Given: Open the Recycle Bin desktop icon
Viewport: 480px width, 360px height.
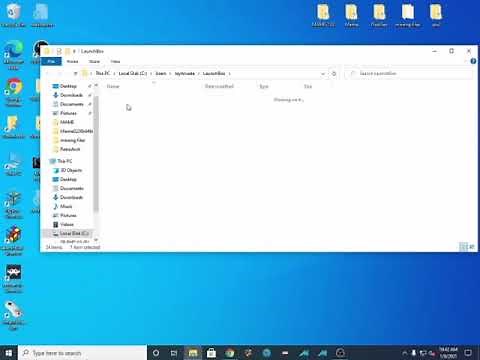Looking at the screenshot, I should [13, 16].
